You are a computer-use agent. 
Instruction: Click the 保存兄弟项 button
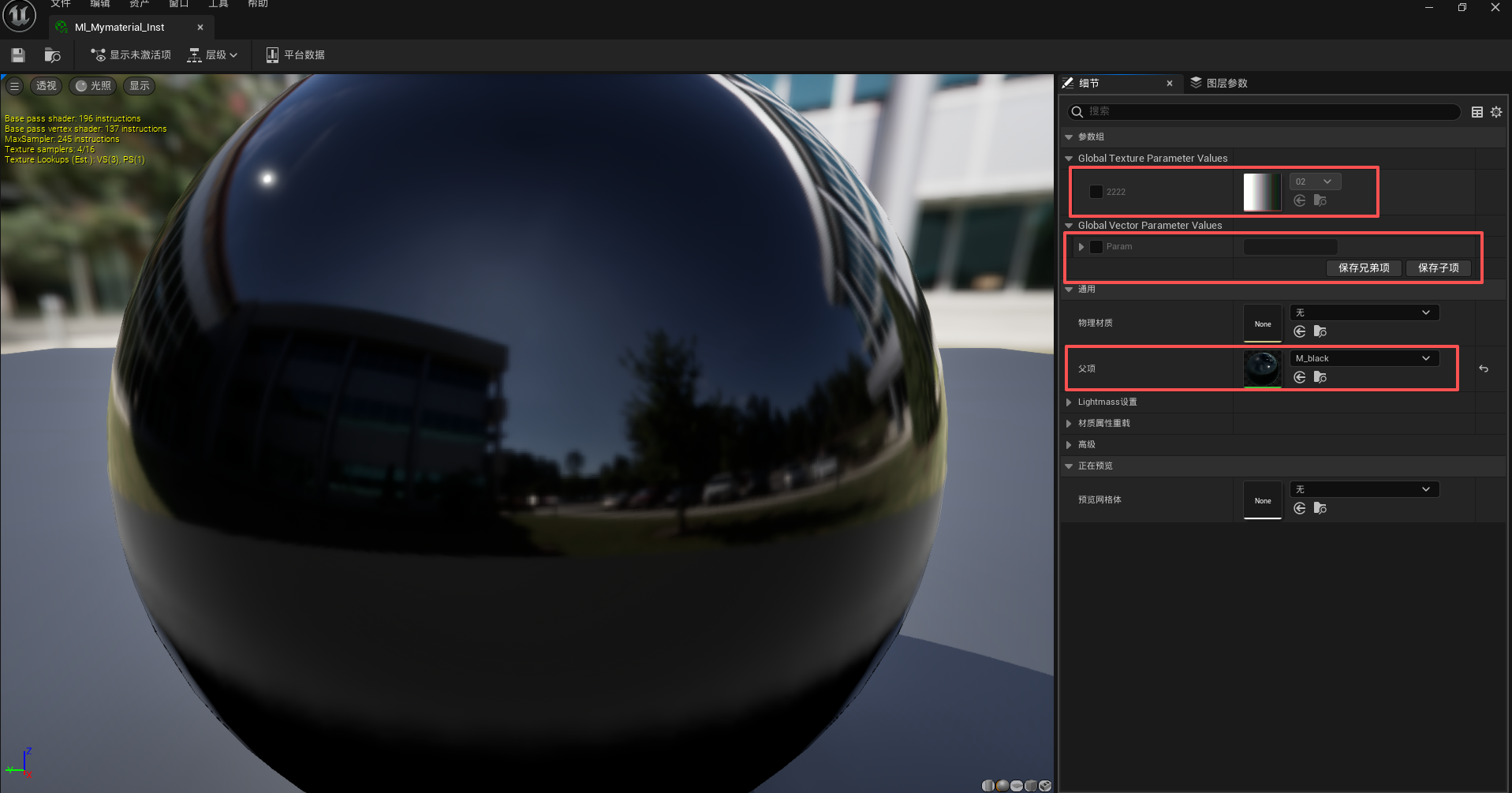(1364, 268)
